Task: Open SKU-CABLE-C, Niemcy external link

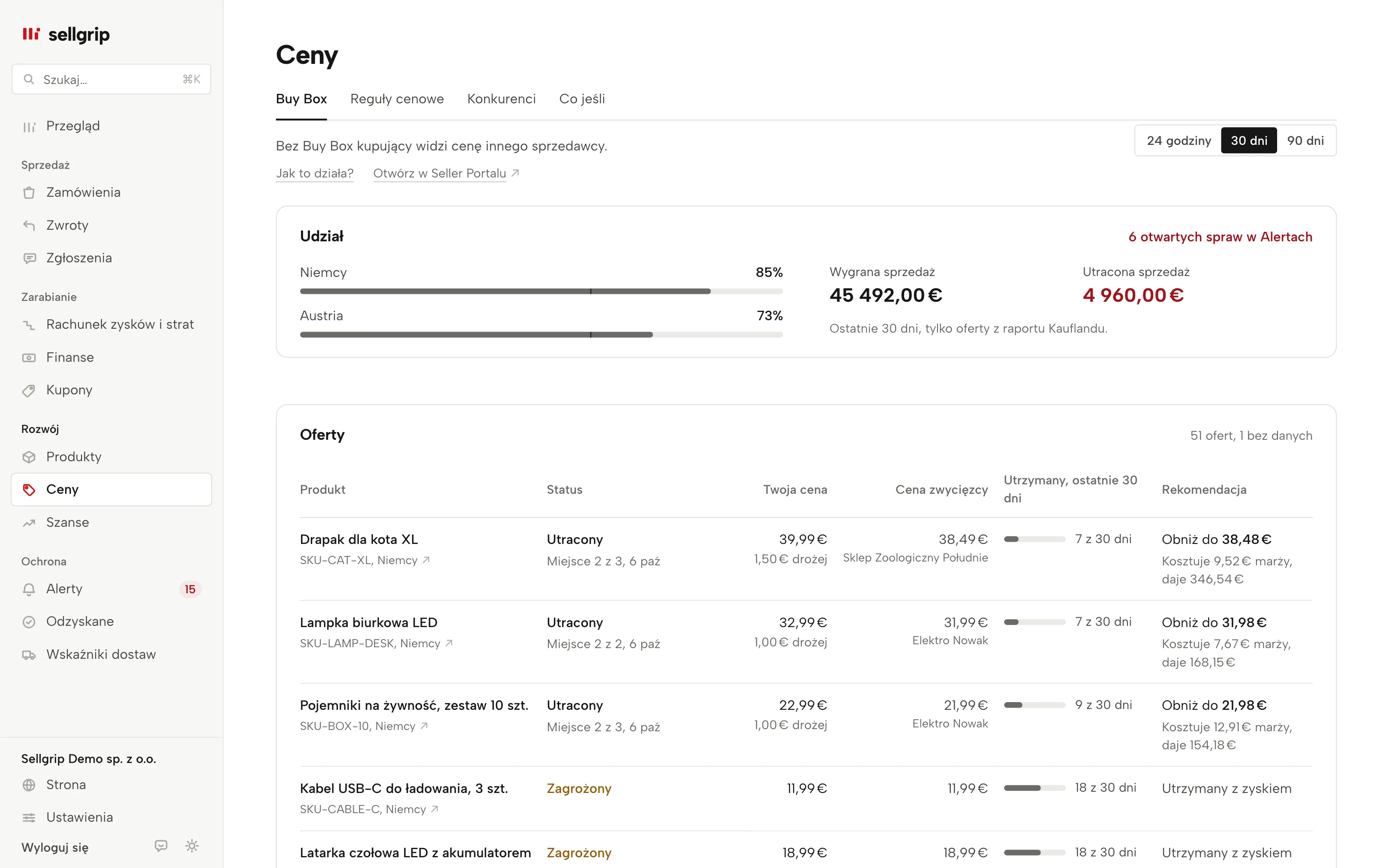Action: [x=369, y=809]
